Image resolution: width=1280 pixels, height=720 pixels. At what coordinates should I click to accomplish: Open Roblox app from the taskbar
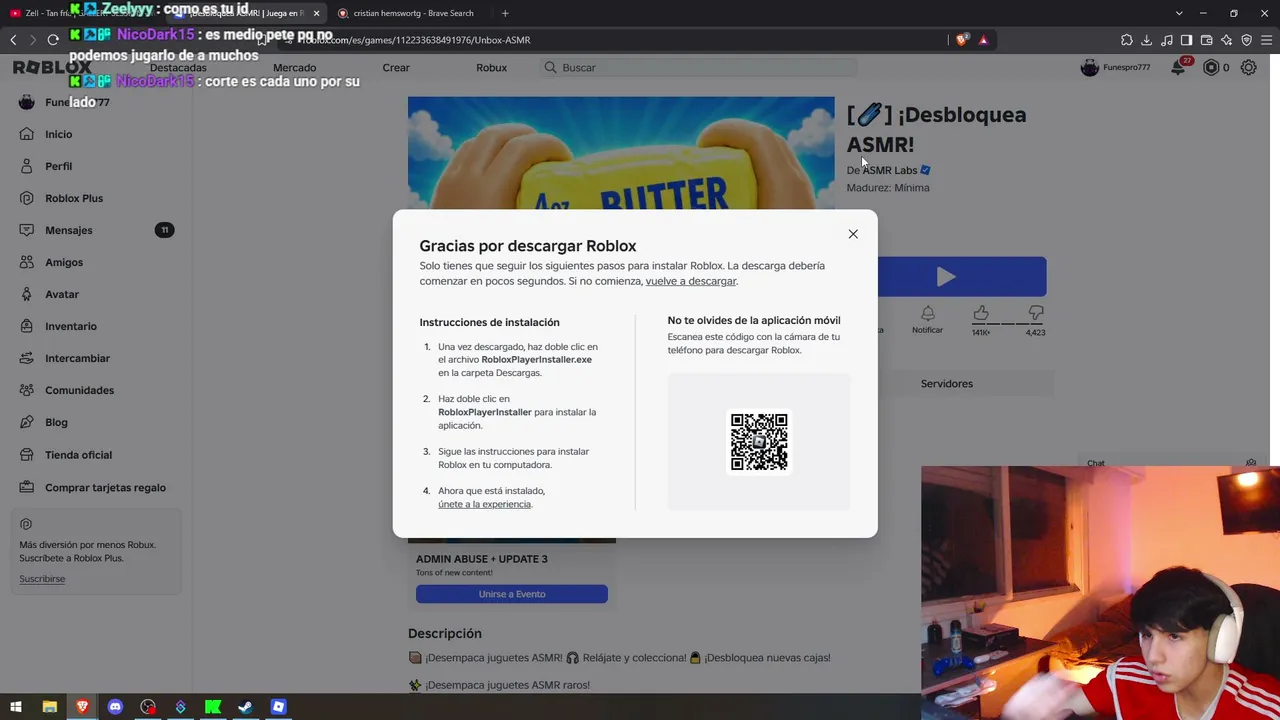click(278, 707)
